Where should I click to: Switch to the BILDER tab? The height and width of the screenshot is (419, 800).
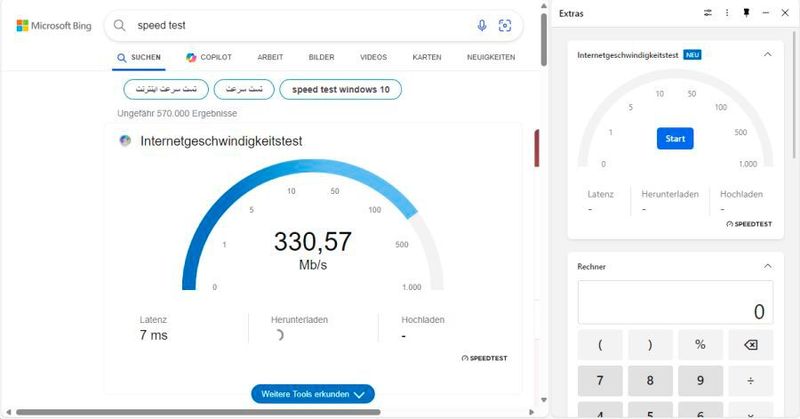pyautogui.click(x=321, y=57)
